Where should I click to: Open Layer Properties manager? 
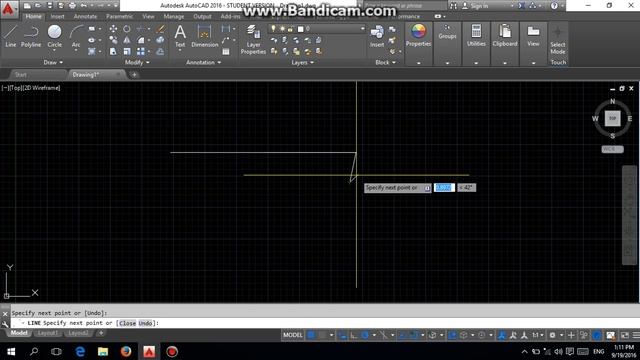point(253,39)
